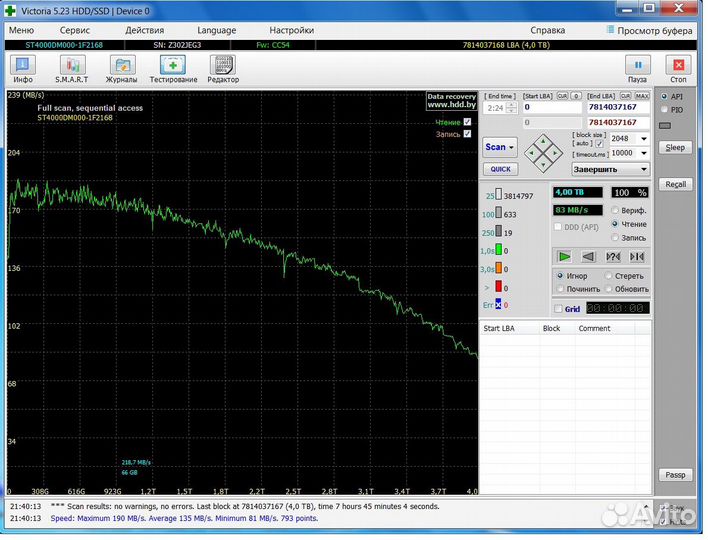708x540 pixels.
Task: Click the left arrow on navigation diamond
Action: pyautogui.click(x=531, y=154)
